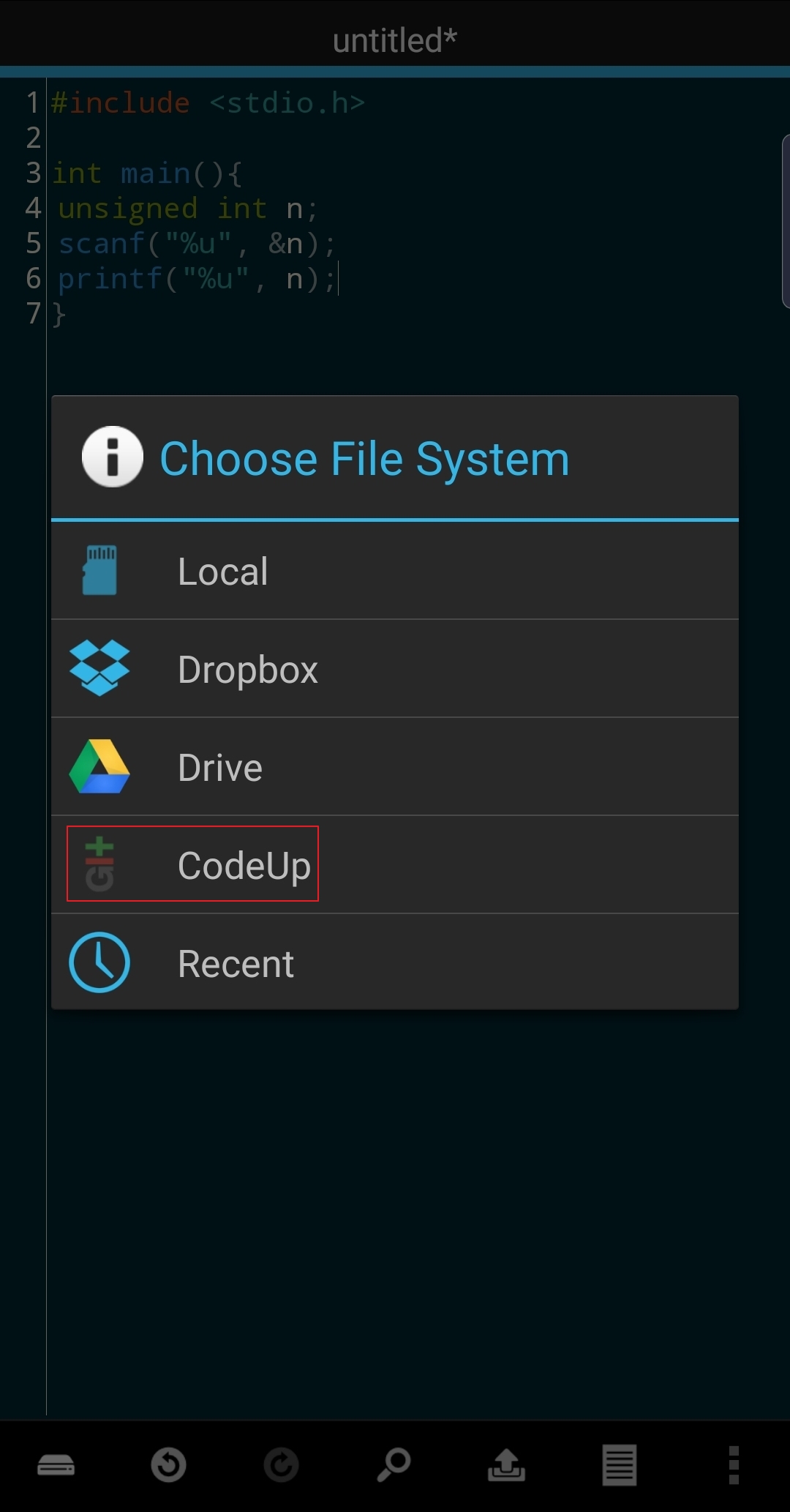Tap the int main(){ code line
790x1512 pixels.
tap(146, 173)
